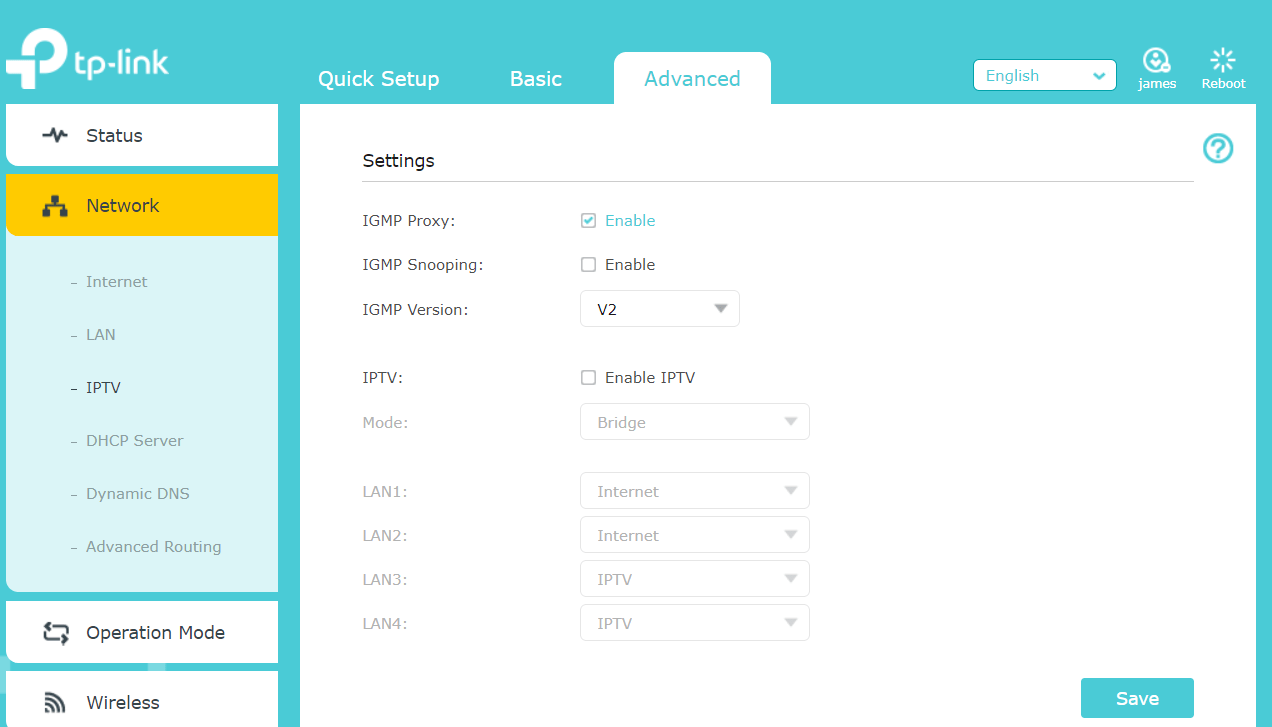
Task: Switch to the Basic tab
Action: click(x=535, y=79)
